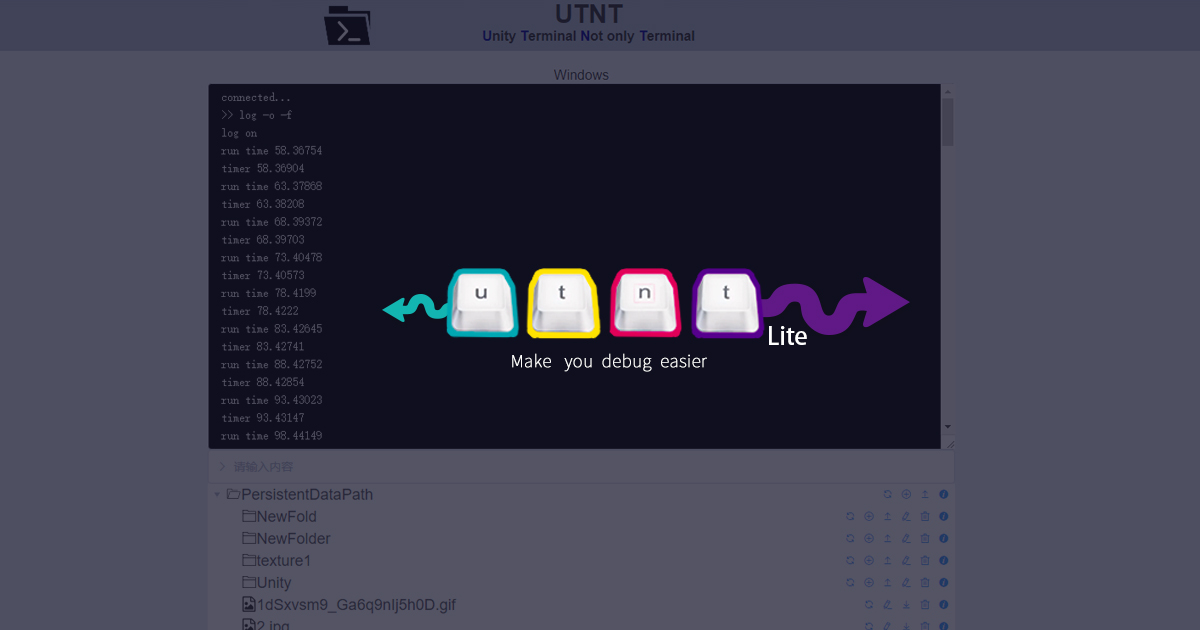Screen dimensions: 1200x630
Task: Delete the Unity folder
Action: coord(925,582)
